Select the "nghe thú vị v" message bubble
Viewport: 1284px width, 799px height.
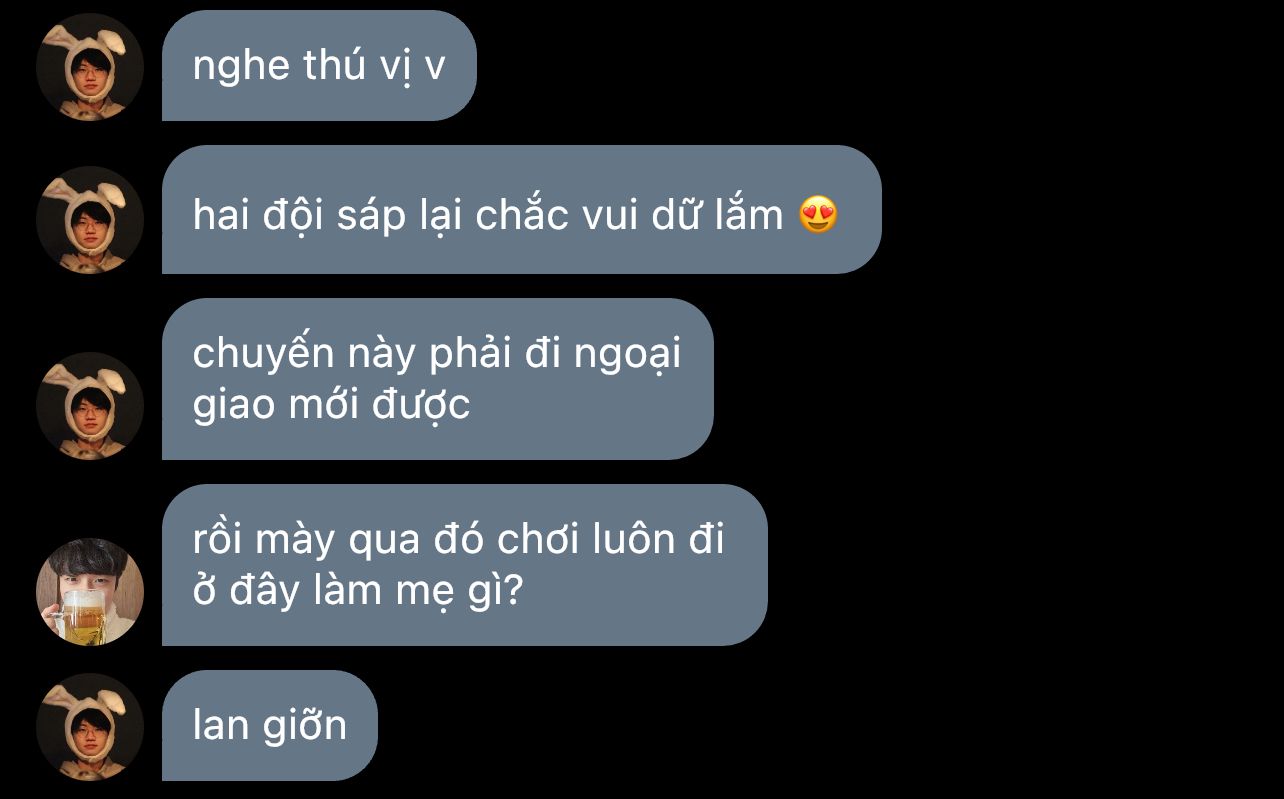point(319,66)
